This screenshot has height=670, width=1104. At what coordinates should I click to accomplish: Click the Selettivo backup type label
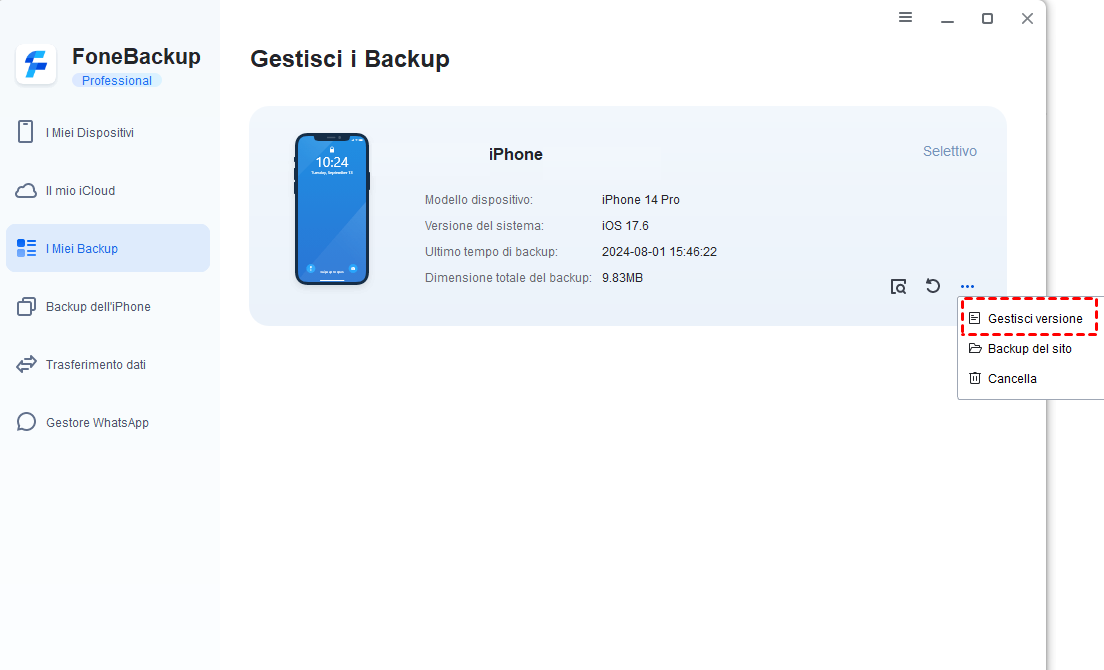coord(950,151)
